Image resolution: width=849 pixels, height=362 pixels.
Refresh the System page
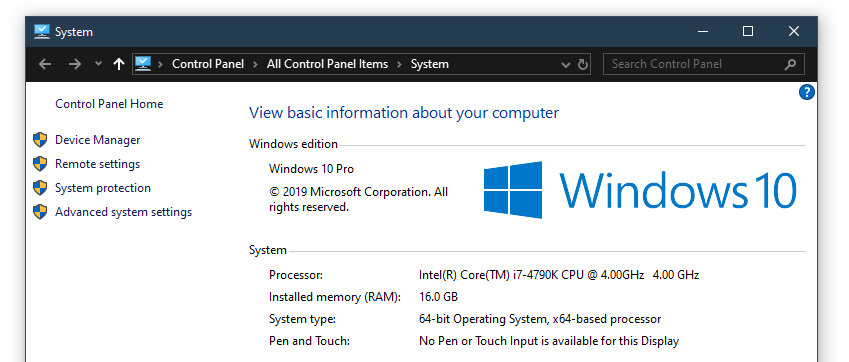583,64
